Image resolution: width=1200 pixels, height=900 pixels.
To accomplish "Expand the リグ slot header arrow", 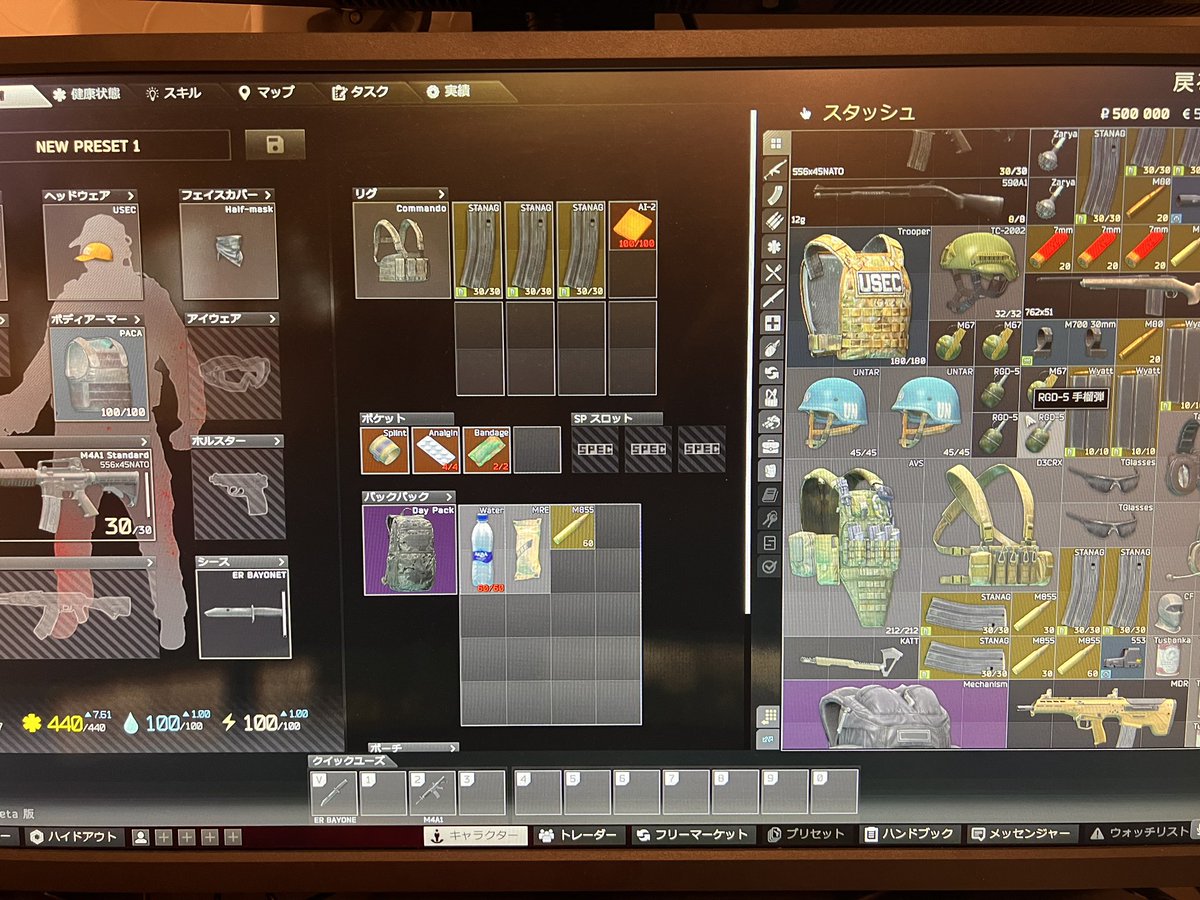I will coord(441,194).
